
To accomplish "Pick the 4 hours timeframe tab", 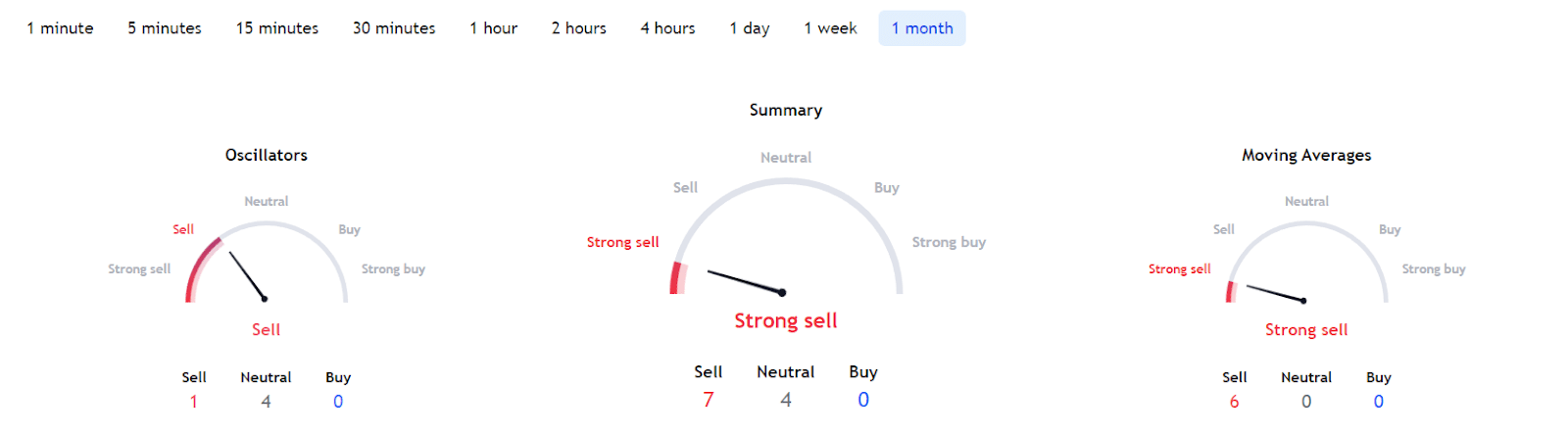I will 667,28.
